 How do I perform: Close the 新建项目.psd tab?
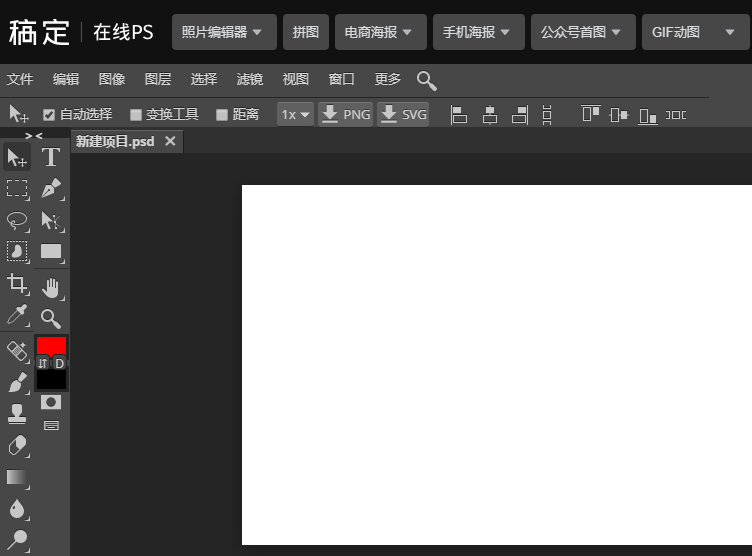(x=170, y=141)
